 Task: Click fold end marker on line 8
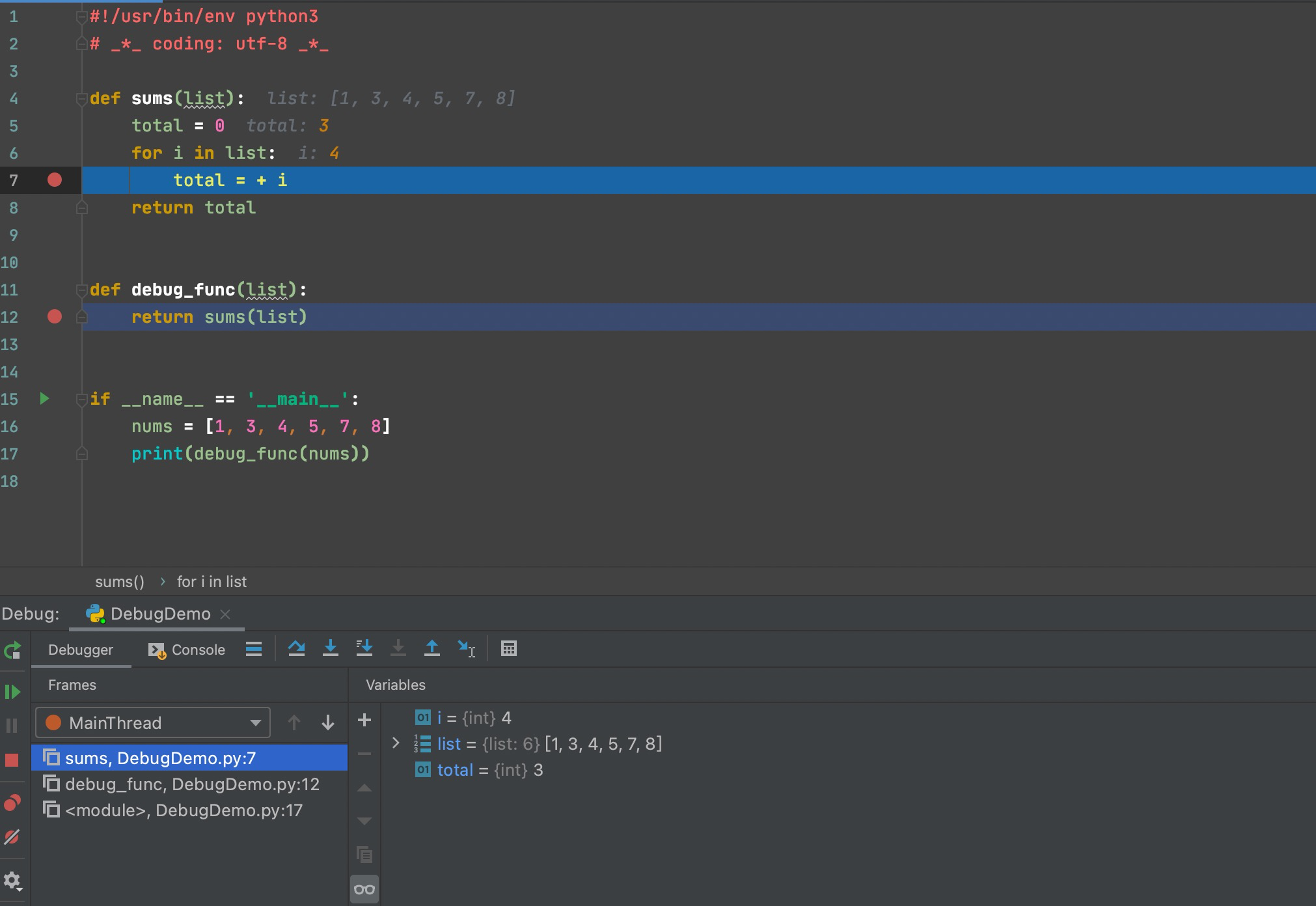pos(81,208)
